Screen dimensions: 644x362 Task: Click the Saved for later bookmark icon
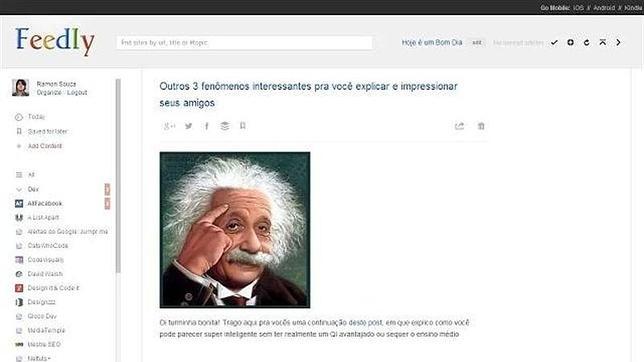click(18, 131)
